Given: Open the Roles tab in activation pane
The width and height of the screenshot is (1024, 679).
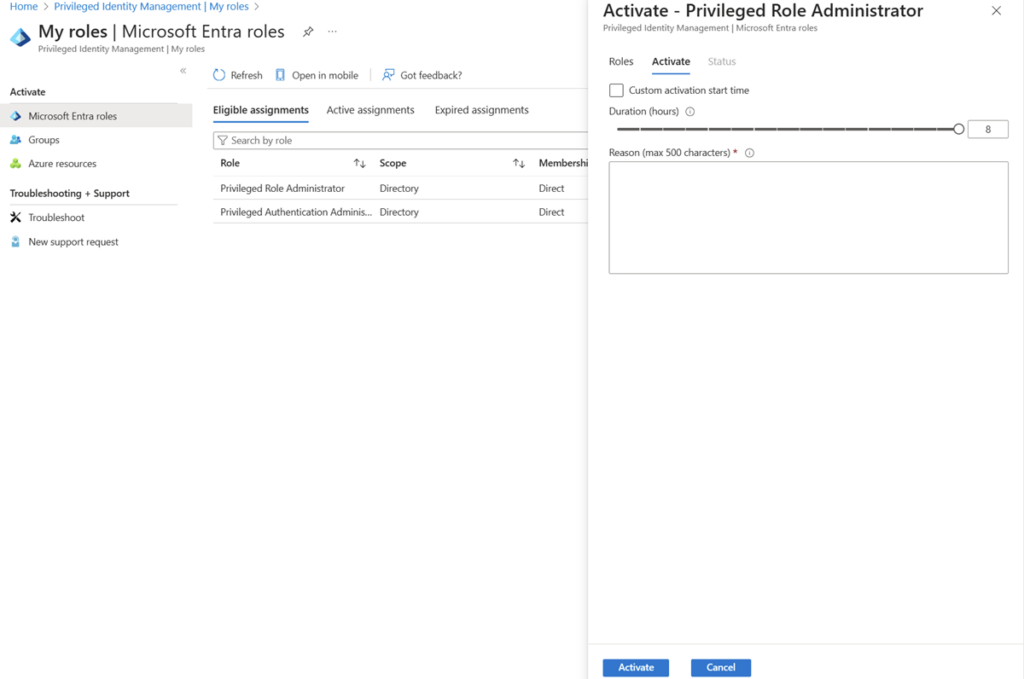Looking at the screenshot, I should [x=621, y=62].
